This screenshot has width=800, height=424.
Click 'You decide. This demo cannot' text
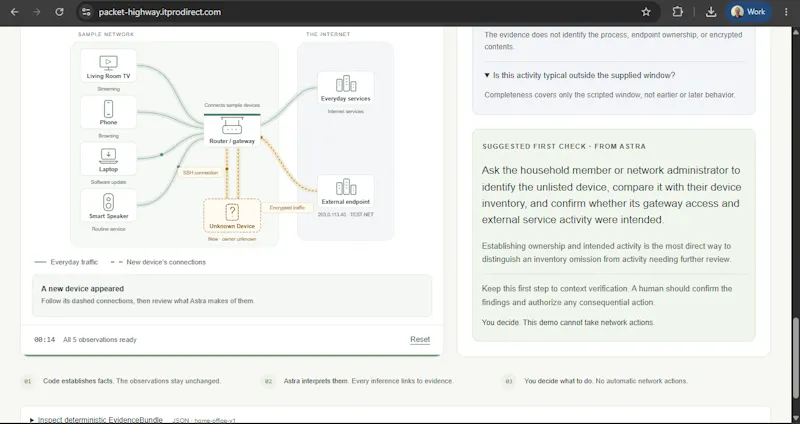tap(568, 322)
